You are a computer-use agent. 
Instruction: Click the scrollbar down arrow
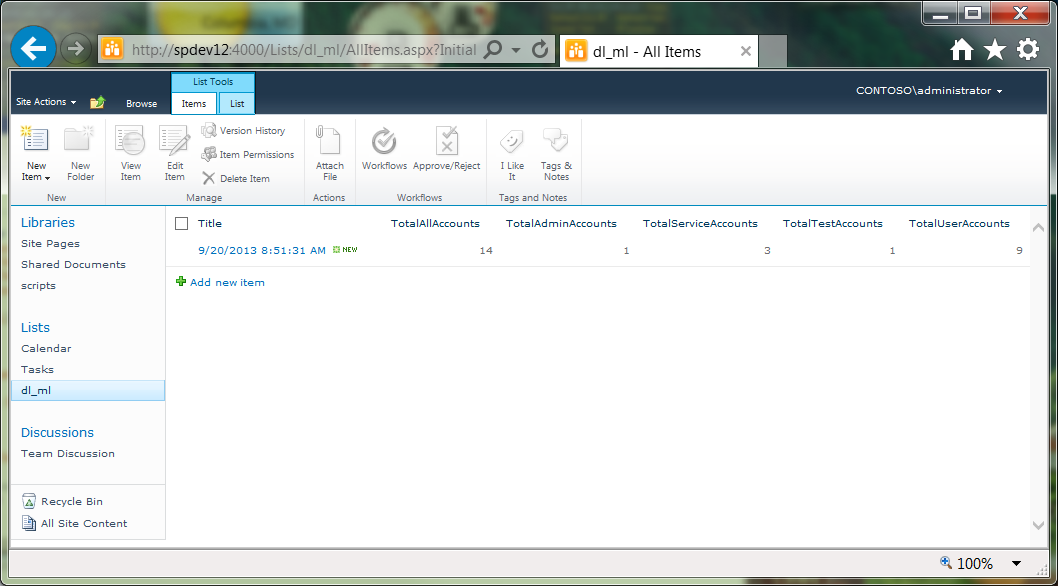click(1038, 525)
